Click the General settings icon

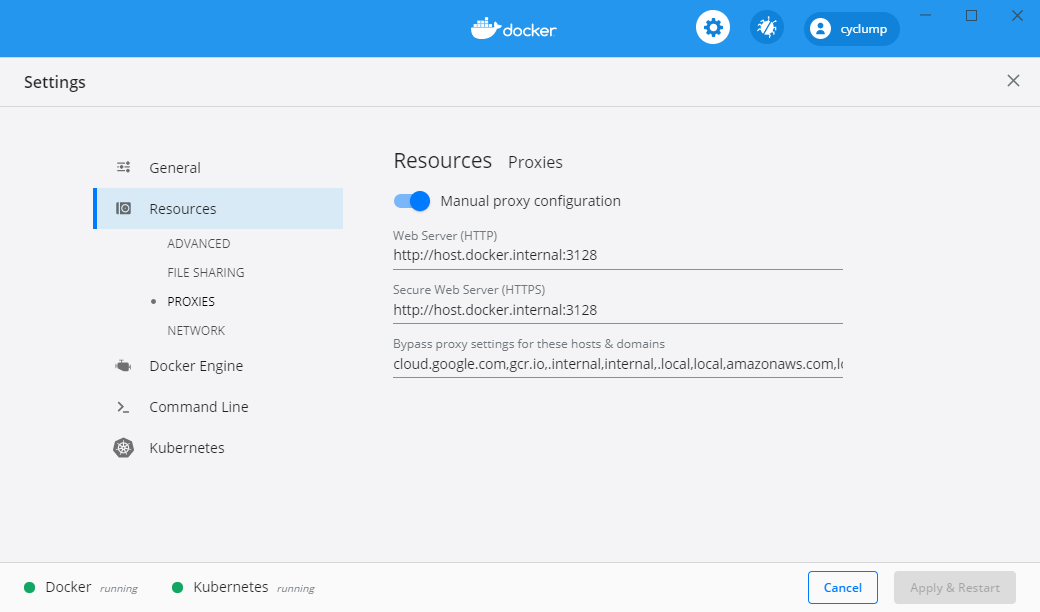pyautogui.click(x=124, y=167)
